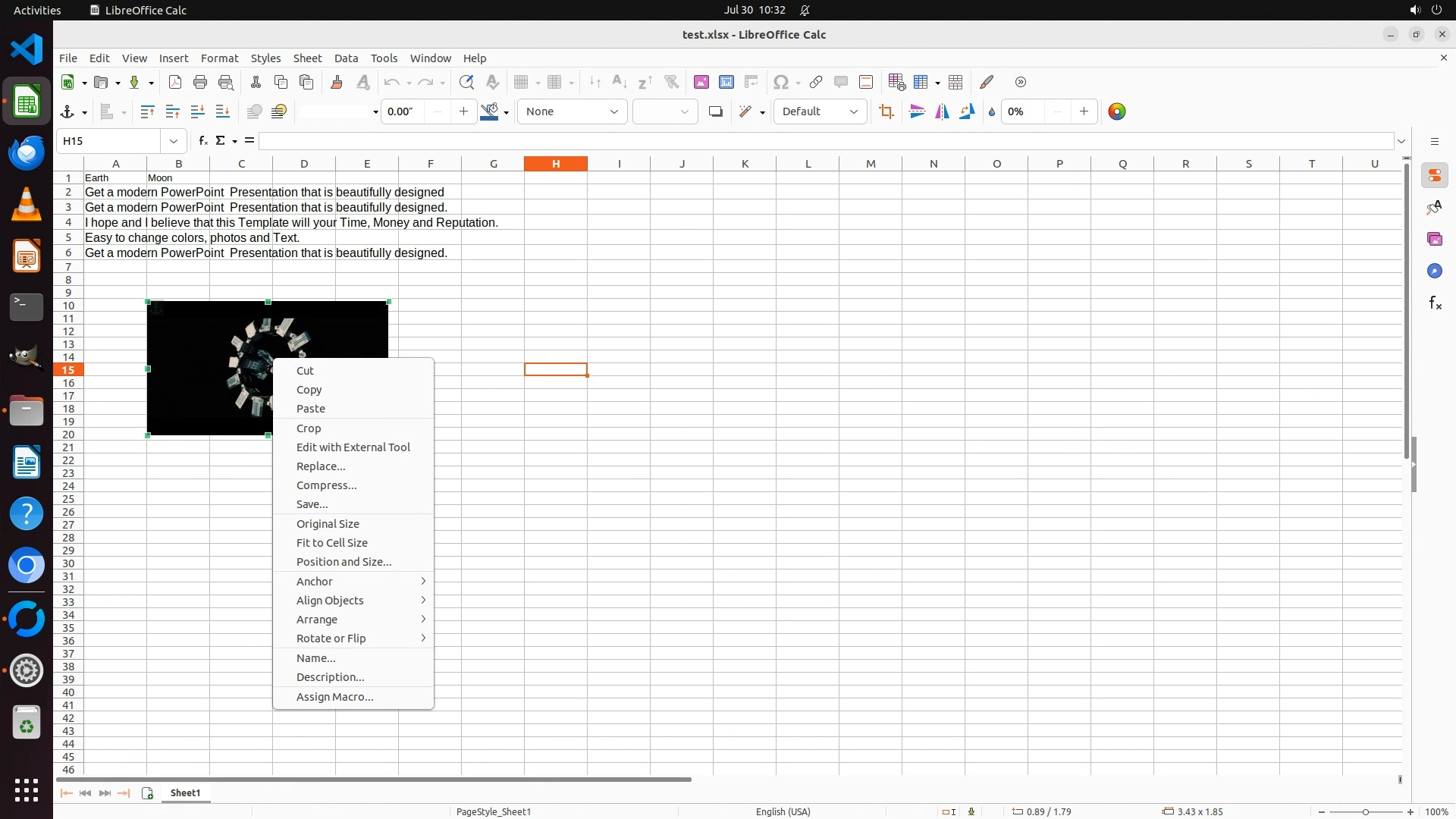The width and height of the screenshot is (1456, 819).
Task: Toggle the Shadow button in toolbar
Action: click(x=715, y=112)
